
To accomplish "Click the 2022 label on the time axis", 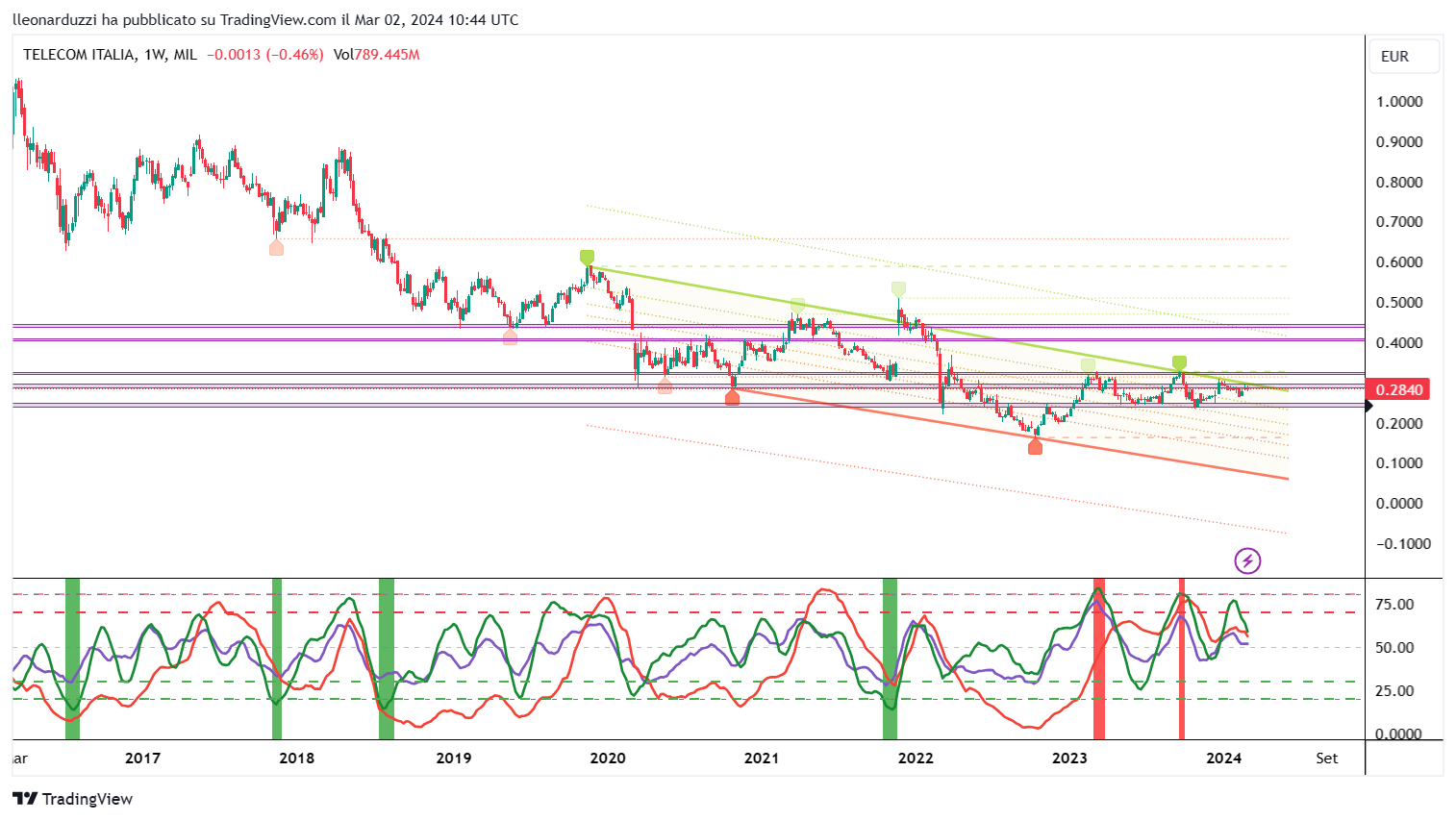I will pos(916,759).
